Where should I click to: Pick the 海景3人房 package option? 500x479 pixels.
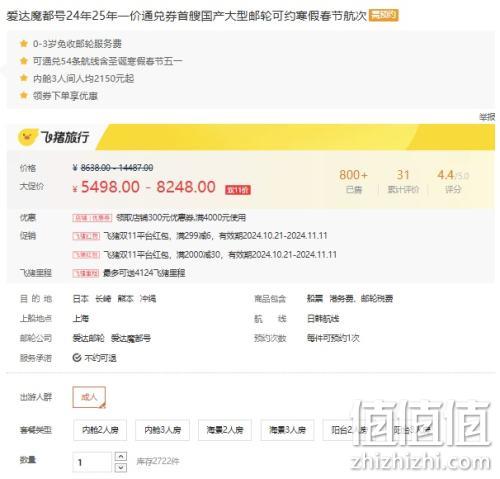[x=287, y=430]
